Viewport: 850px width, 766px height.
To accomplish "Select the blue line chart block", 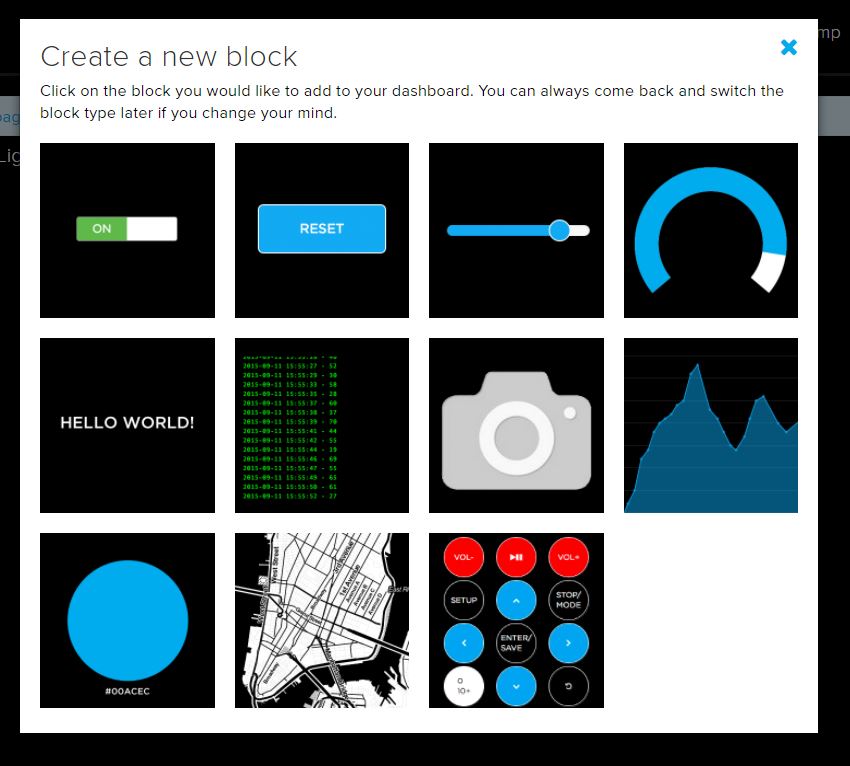I will (710, 425).
